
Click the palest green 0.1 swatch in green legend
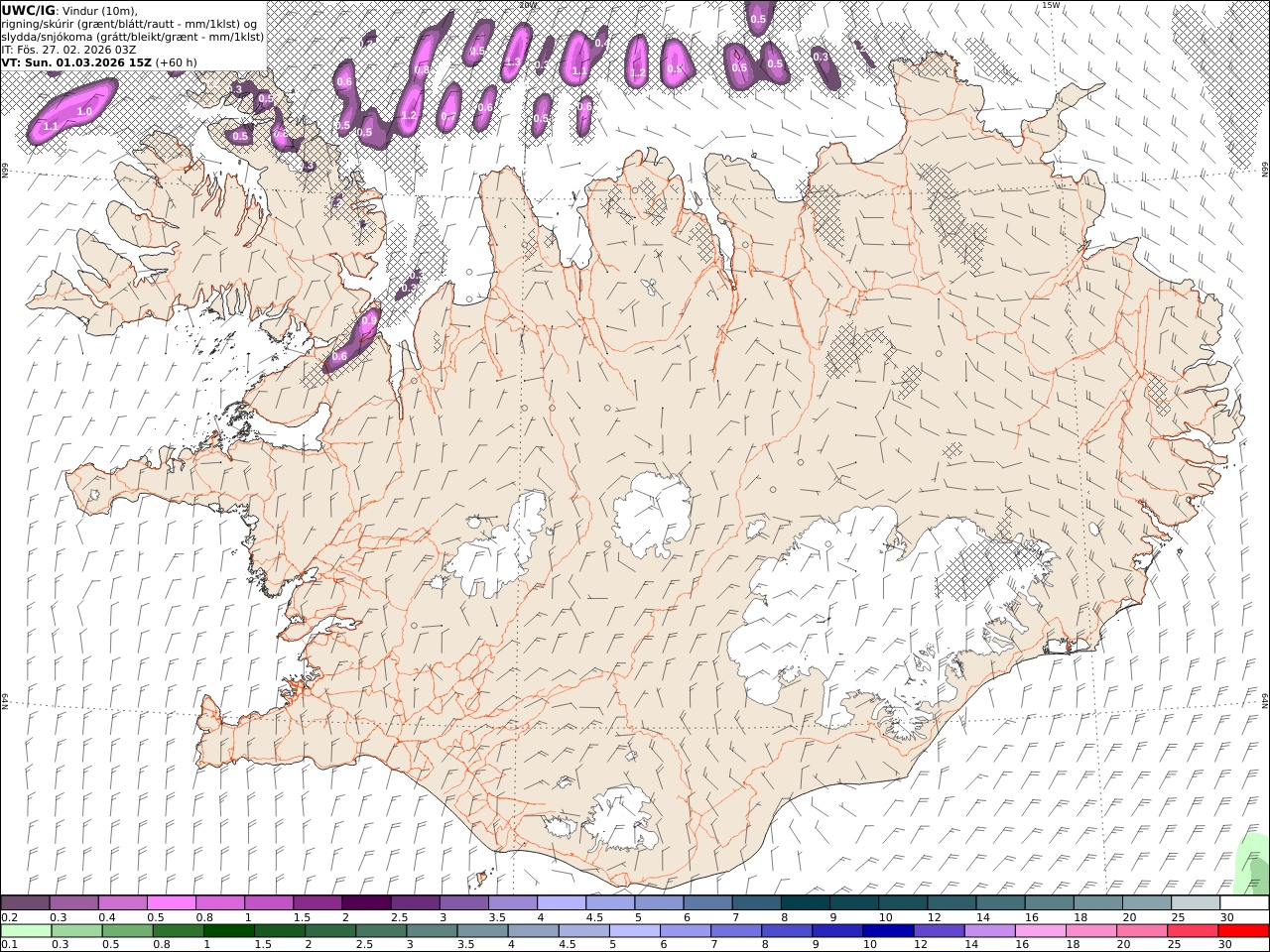pyautogui.click(x=26, y=931)
